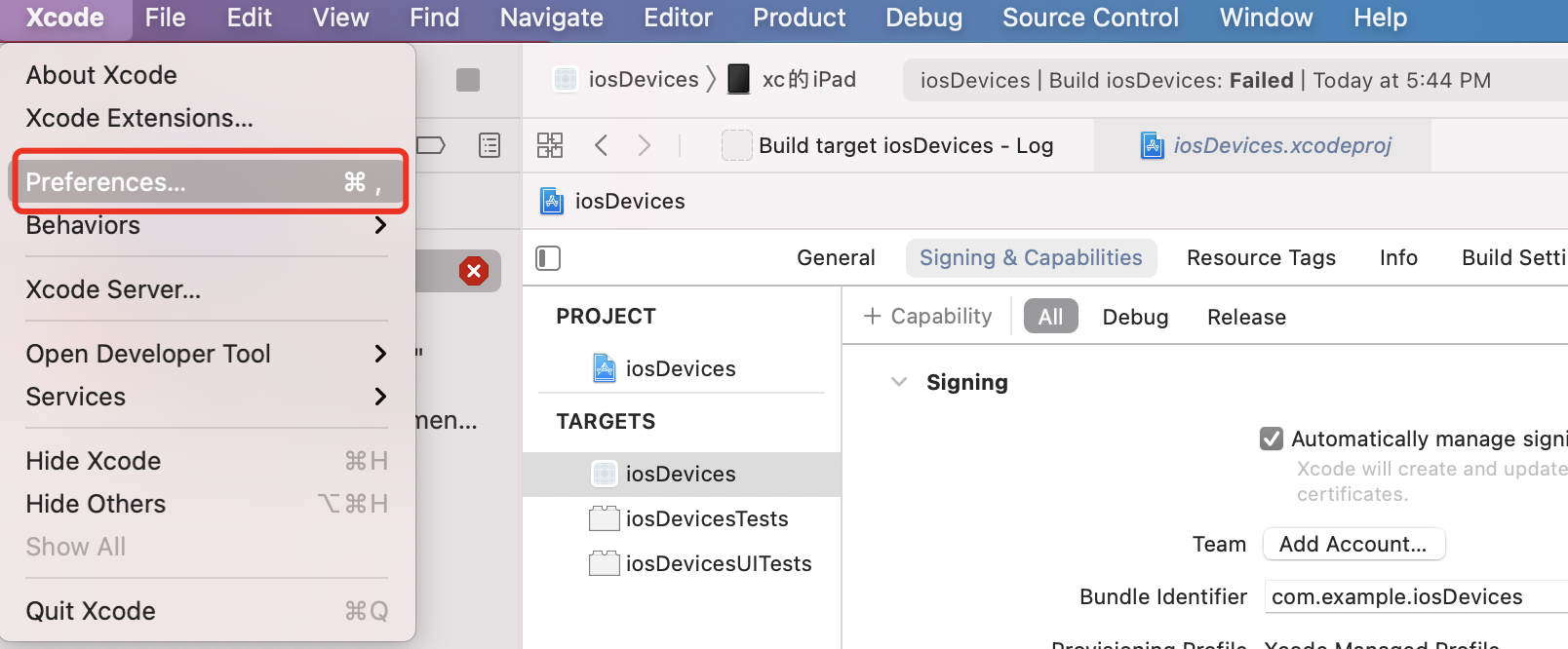Open the report navigator icon
This screenshot has height=649, width=1568.
(490, 145)
